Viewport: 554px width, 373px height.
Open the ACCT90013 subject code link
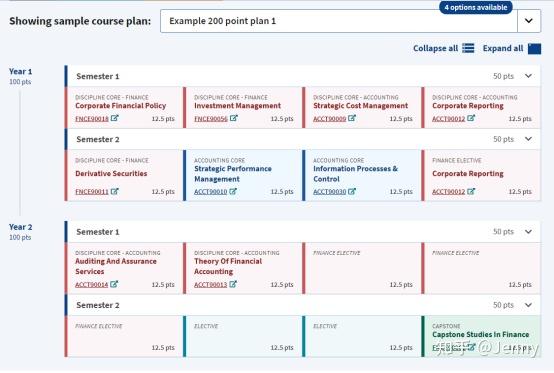coord(211,285)
